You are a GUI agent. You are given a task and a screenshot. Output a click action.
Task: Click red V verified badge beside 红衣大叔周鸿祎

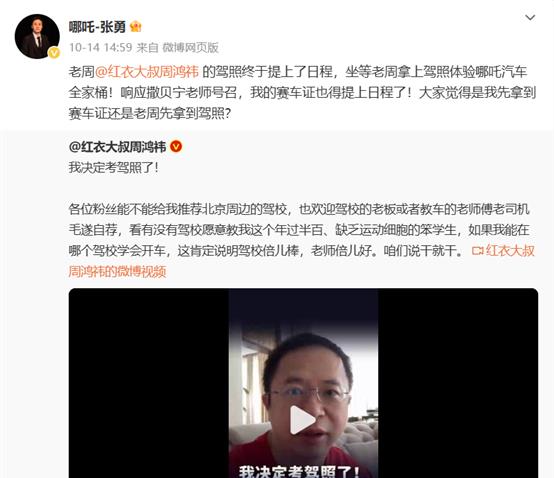[x=176, y=146]
